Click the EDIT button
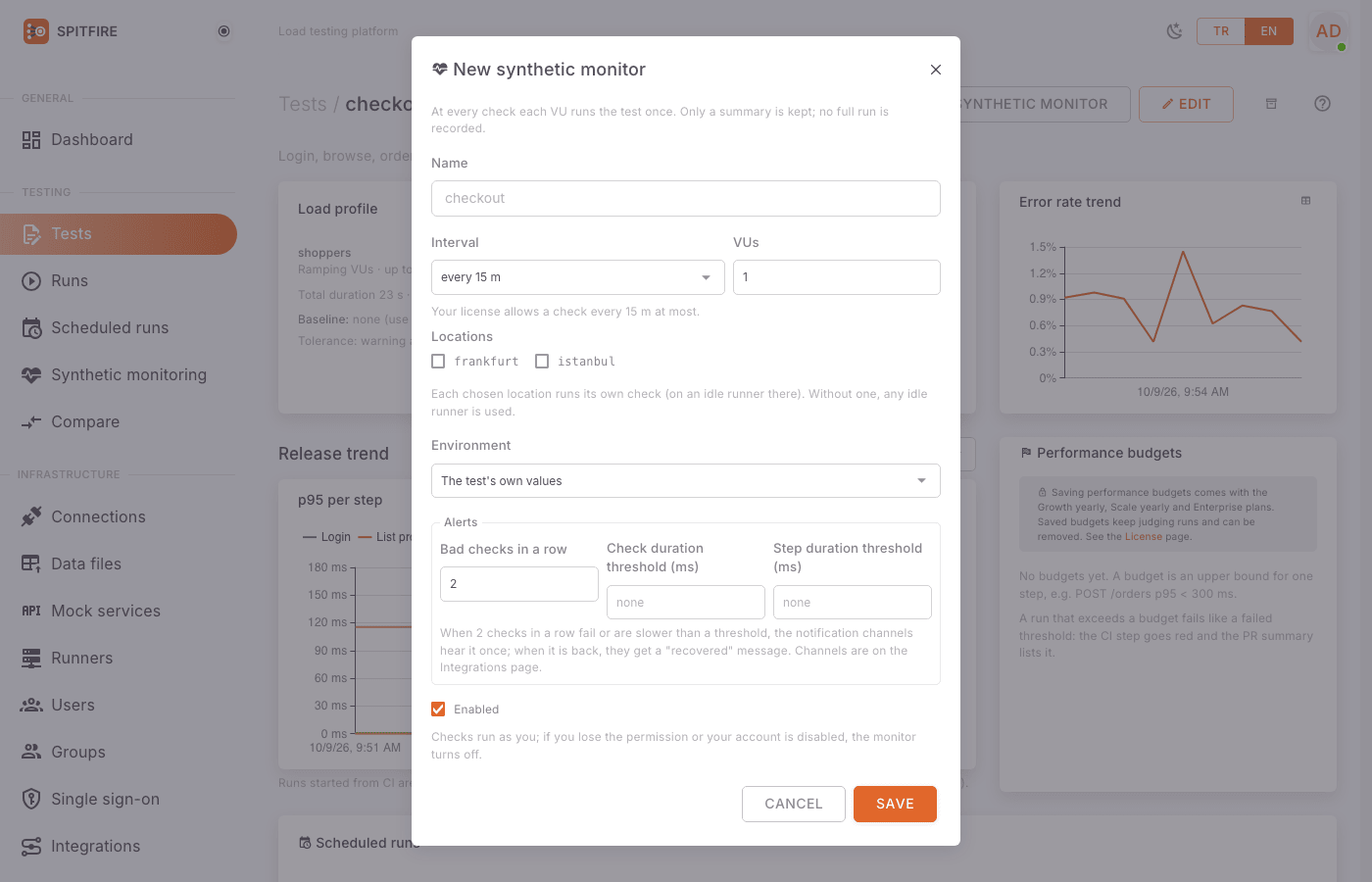Screen dimensions: 1372x882 [1186, 104]
